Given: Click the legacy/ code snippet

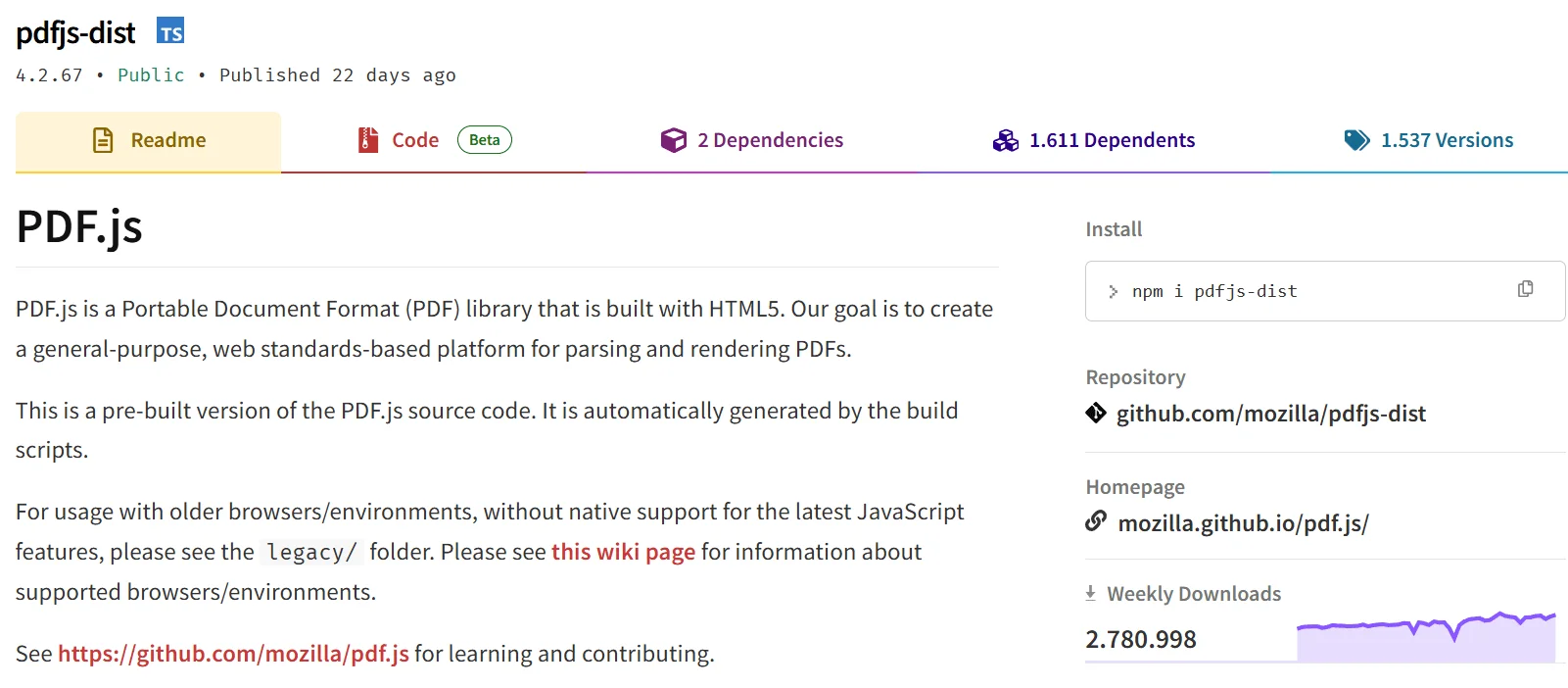Looking at the screenshot, I should 311,552.
